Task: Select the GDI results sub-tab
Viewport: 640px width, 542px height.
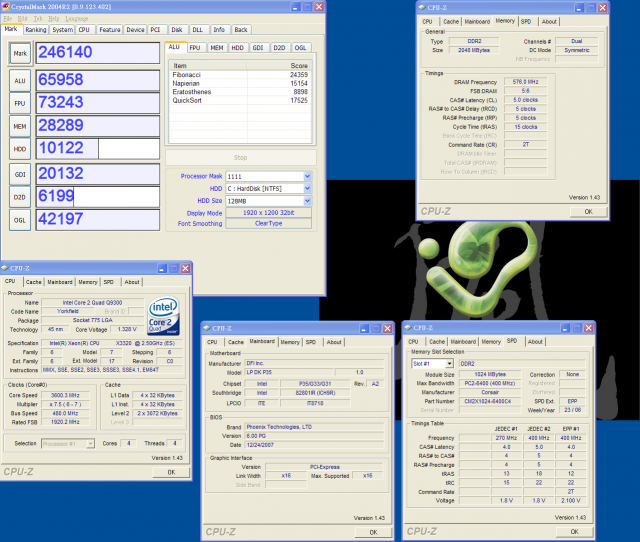Action: coord(258,48)
